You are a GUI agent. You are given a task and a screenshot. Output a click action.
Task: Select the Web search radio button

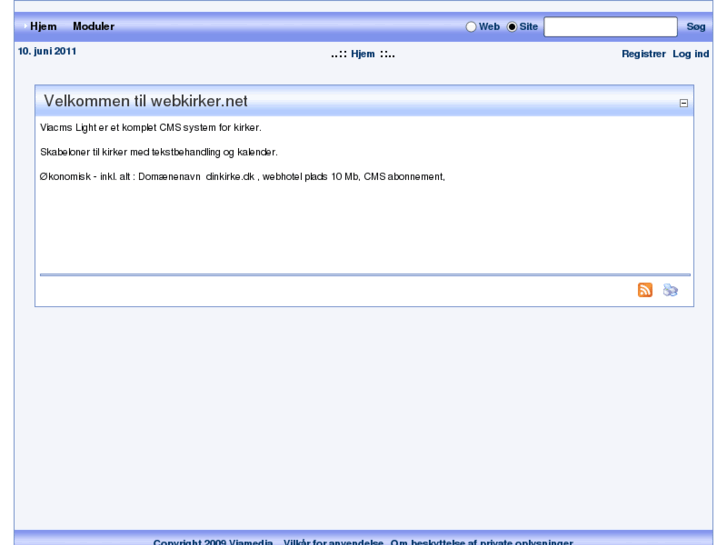click(471, 27)
